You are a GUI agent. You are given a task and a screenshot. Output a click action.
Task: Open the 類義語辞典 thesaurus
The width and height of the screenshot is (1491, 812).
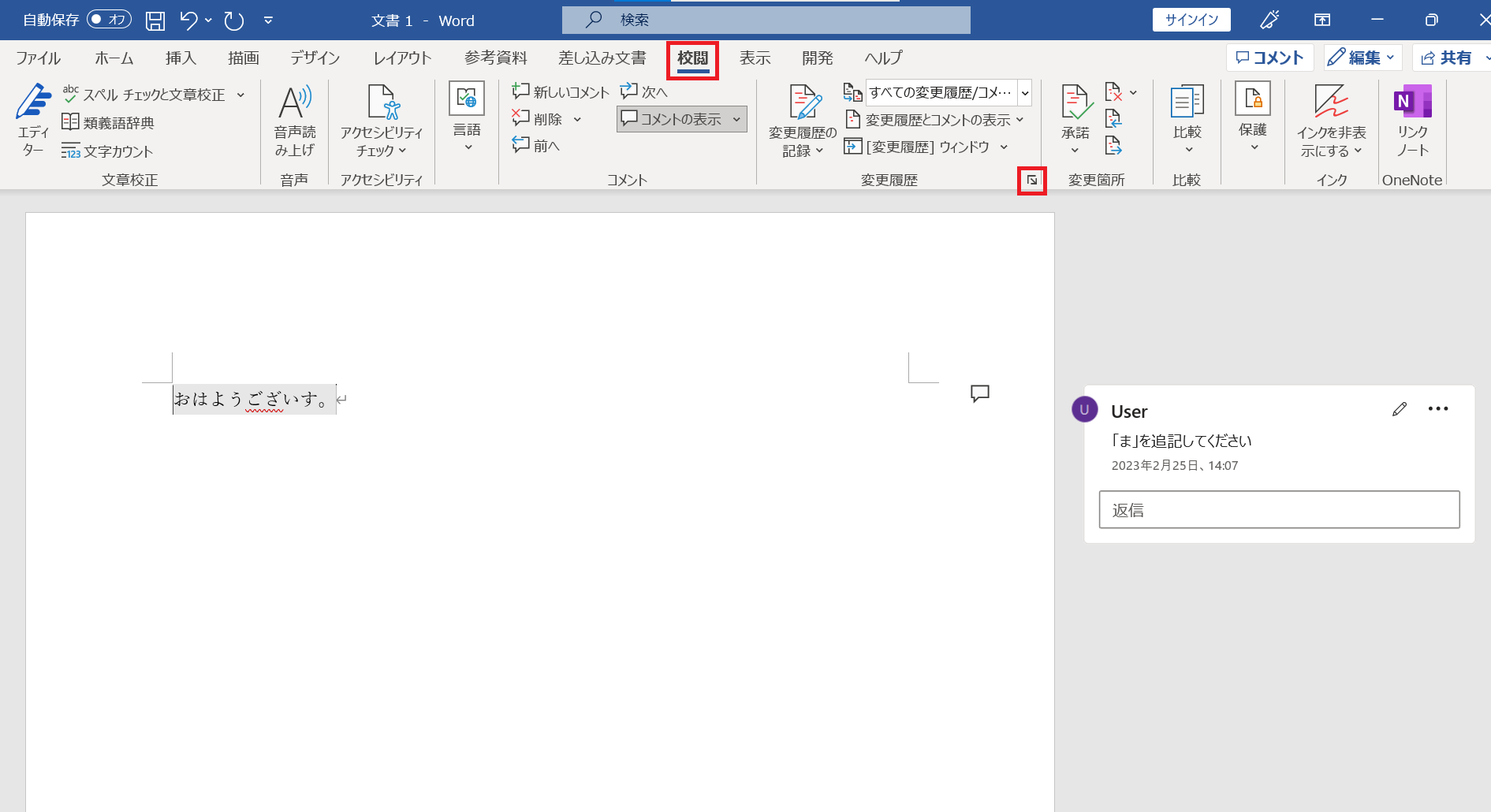(108, 122)
